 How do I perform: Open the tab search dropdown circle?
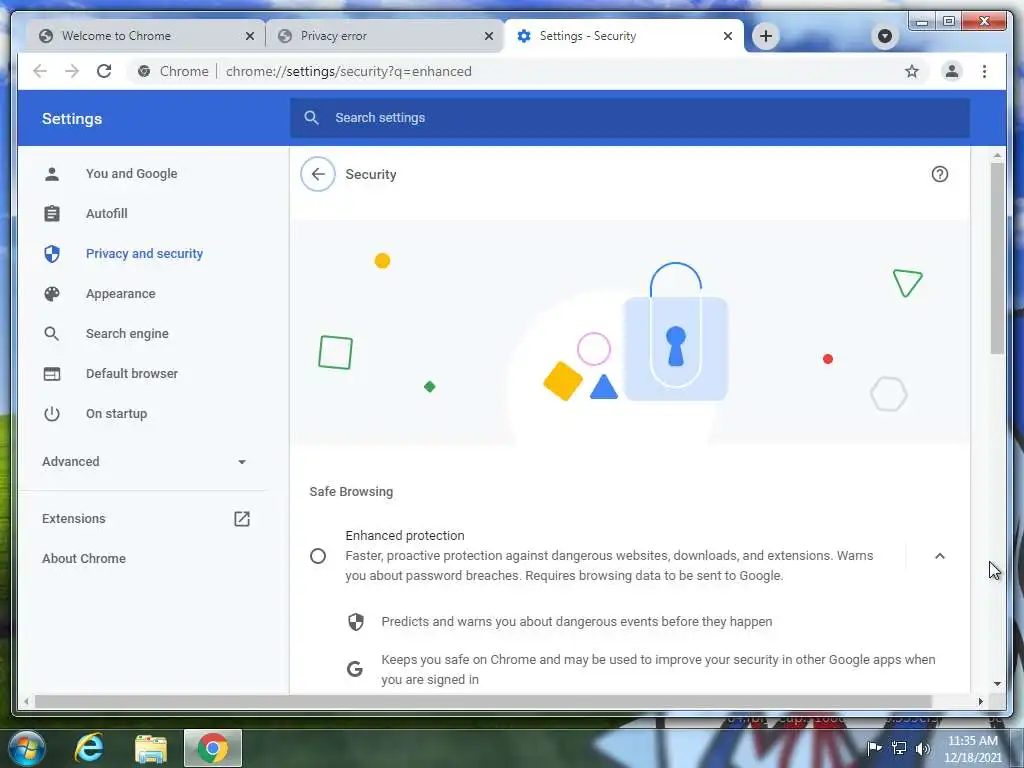tap(885, 36)
